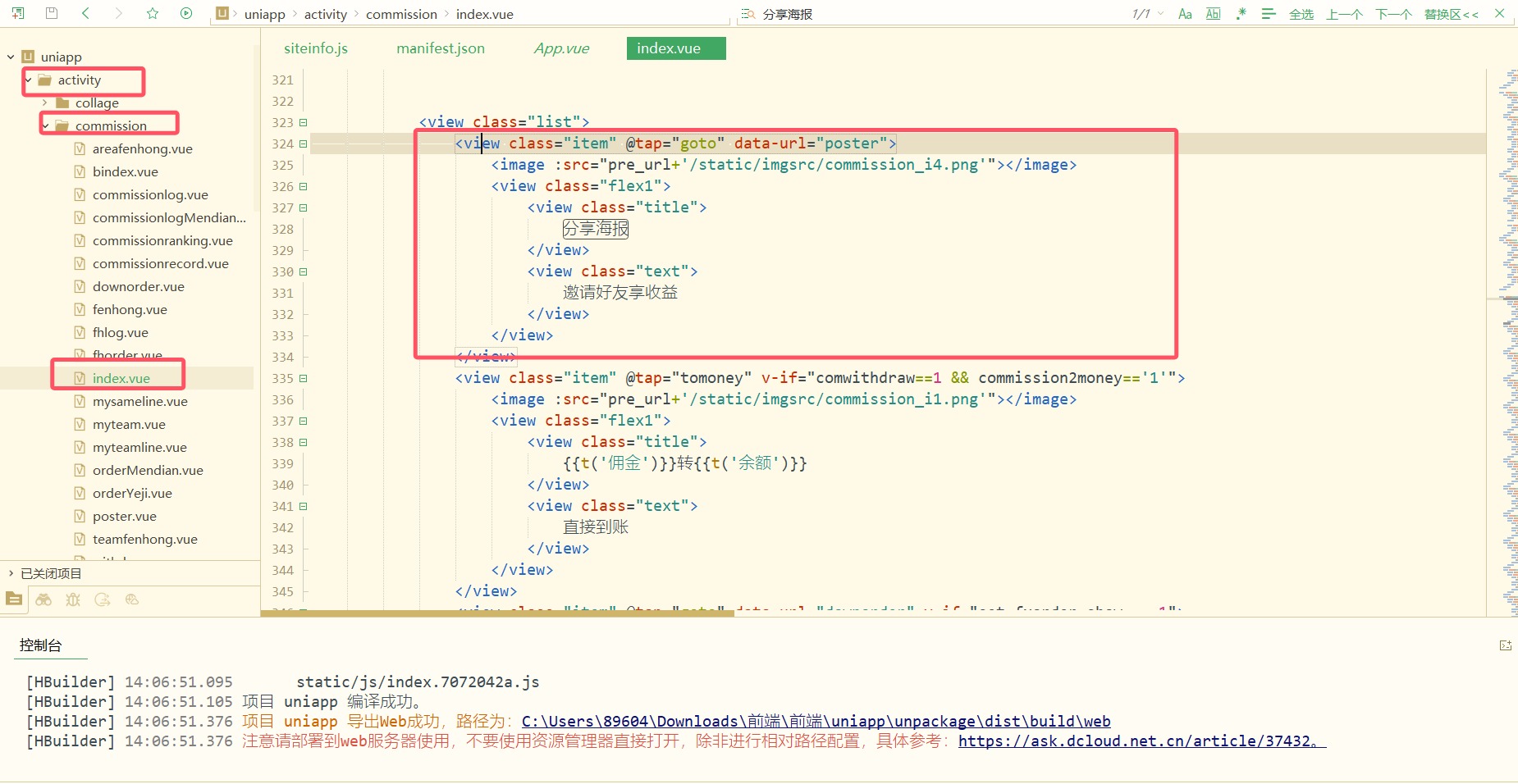Go back with the left arrow icon
The image size is (1518, 784).
(x=85, y=13)
